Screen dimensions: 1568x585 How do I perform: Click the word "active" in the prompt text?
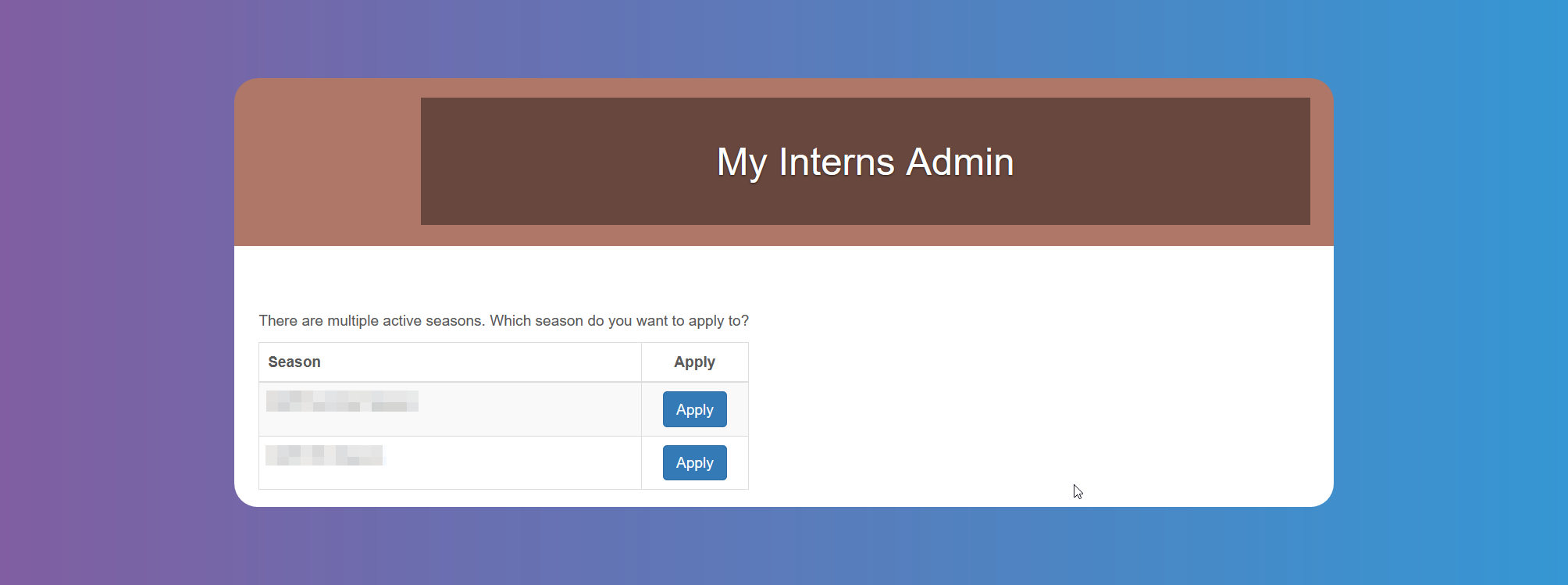[x=401, y=321]
